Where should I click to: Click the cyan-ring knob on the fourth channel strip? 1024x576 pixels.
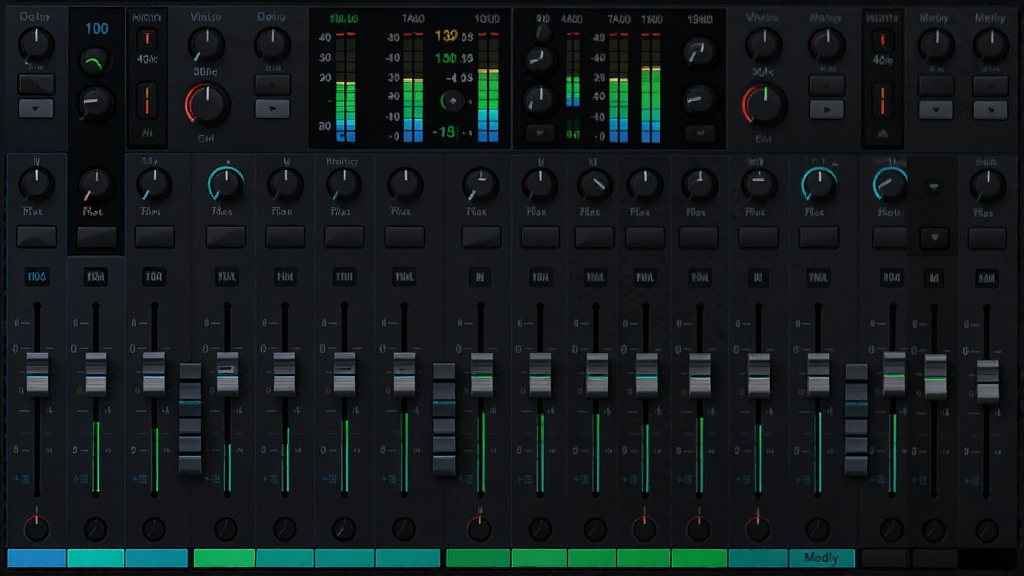tap(226, 184)
